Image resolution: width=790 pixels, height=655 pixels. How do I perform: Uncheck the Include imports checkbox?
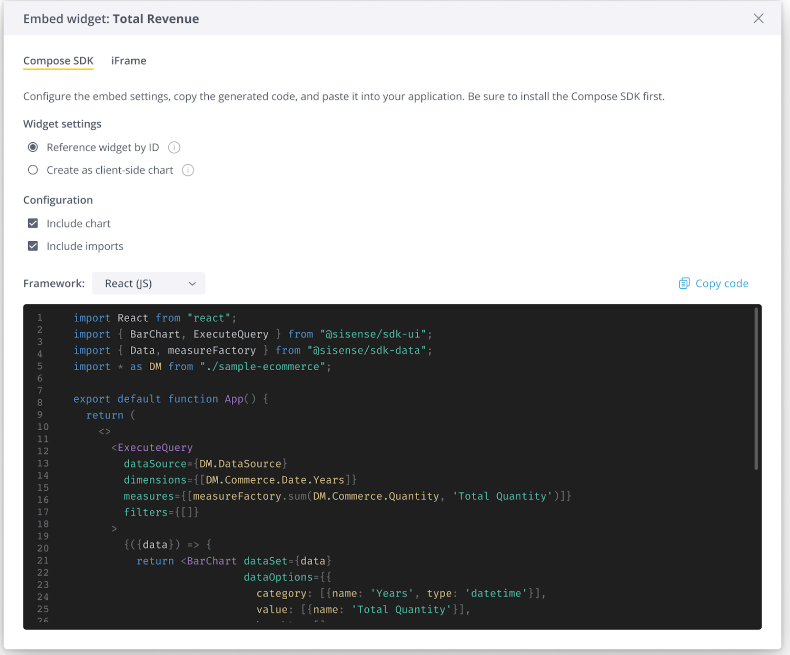33,246
